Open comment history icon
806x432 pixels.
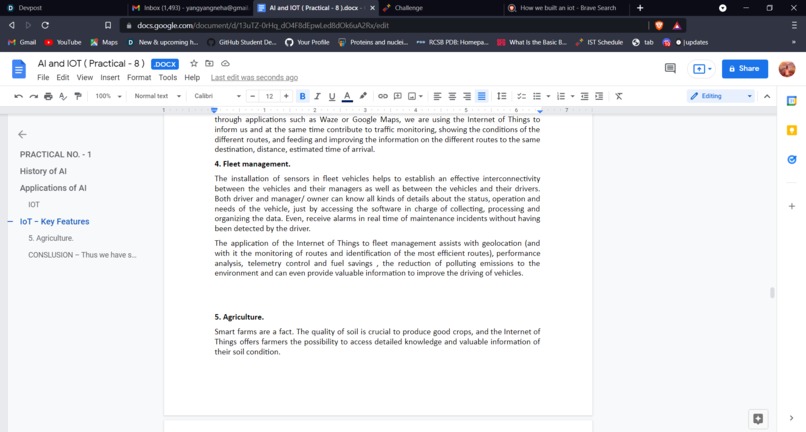coord(670,68)
